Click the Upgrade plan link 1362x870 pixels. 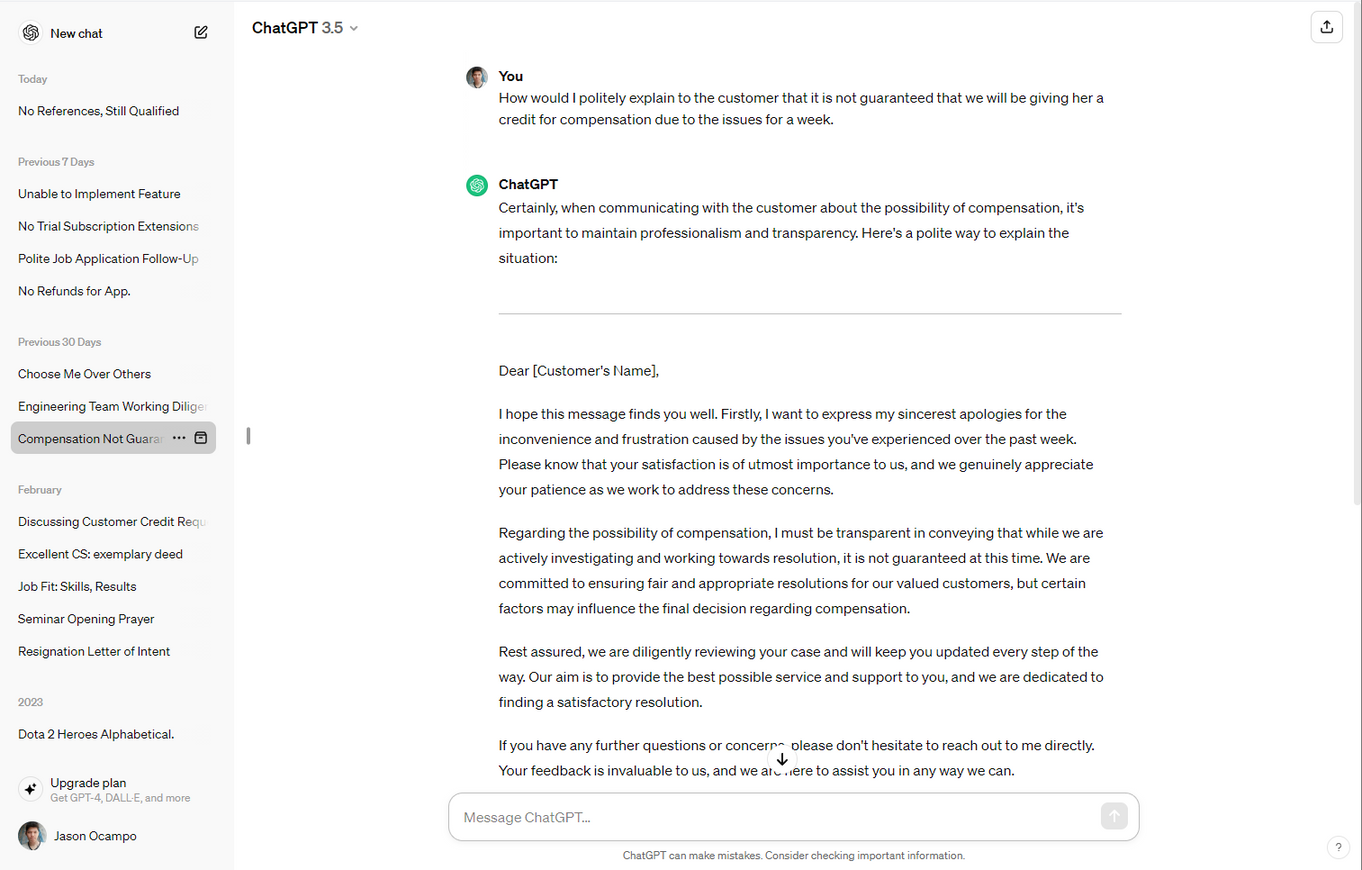pos(117,789)
